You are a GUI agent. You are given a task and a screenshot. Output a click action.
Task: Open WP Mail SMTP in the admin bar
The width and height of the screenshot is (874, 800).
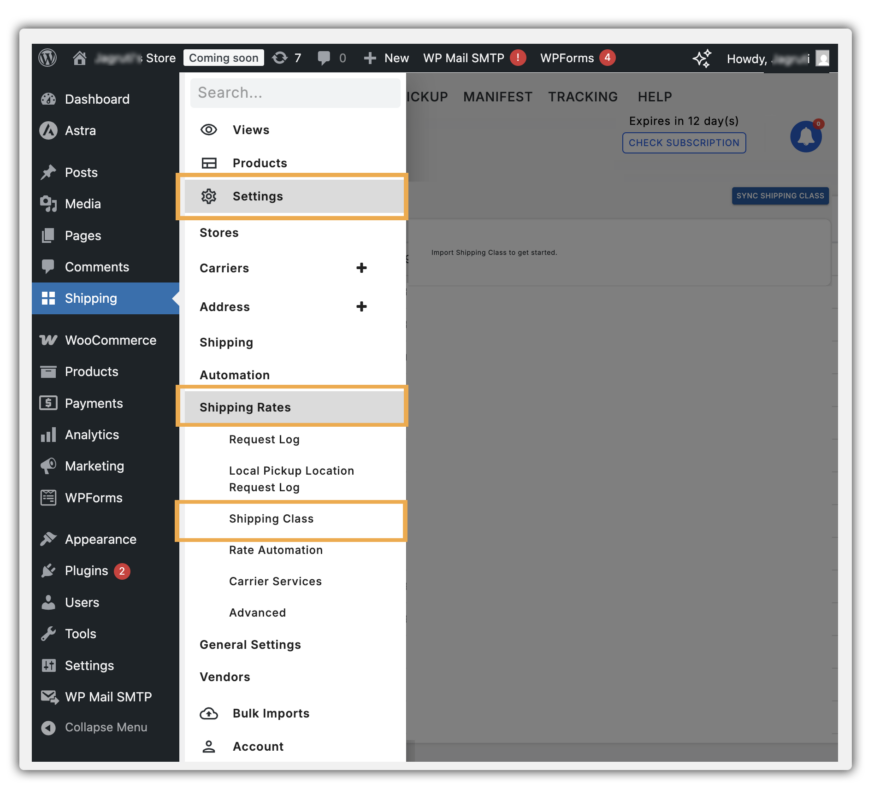474,58
